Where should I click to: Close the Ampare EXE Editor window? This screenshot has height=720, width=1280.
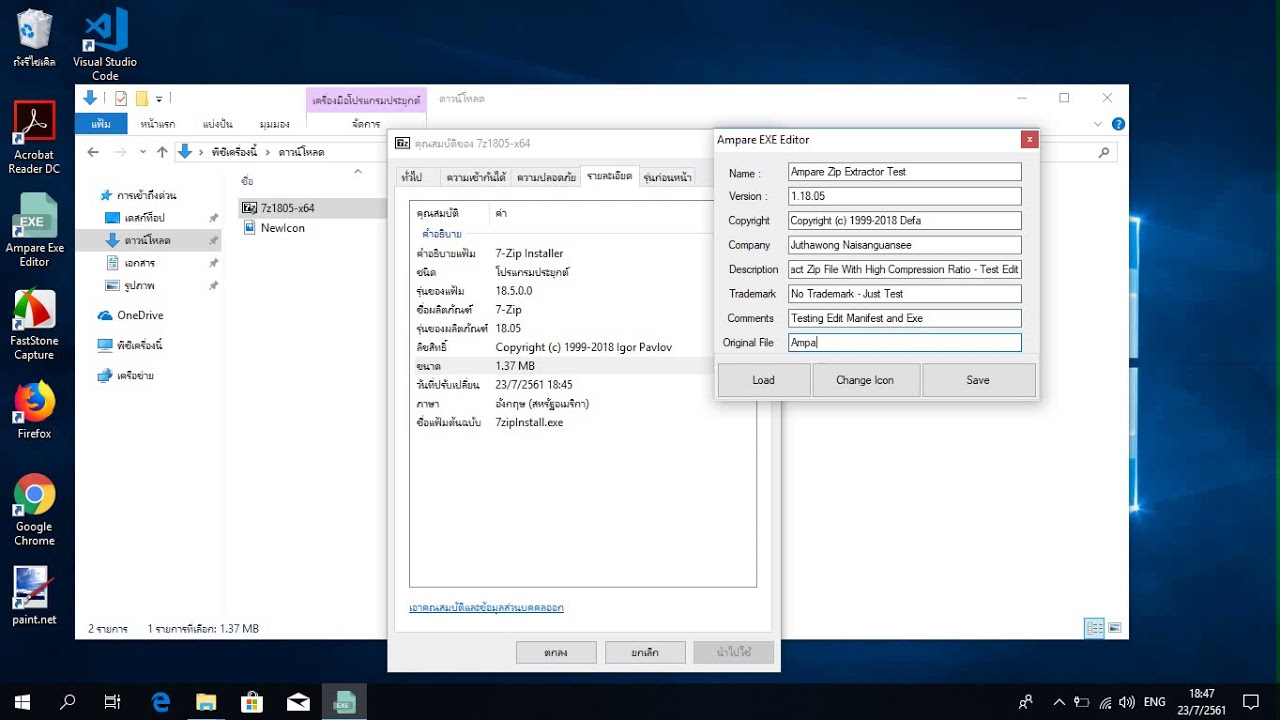click(1028, 139)
